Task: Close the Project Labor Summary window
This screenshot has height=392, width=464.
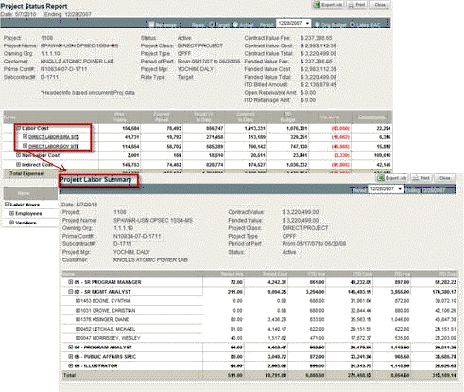Action: coord(444,178)
